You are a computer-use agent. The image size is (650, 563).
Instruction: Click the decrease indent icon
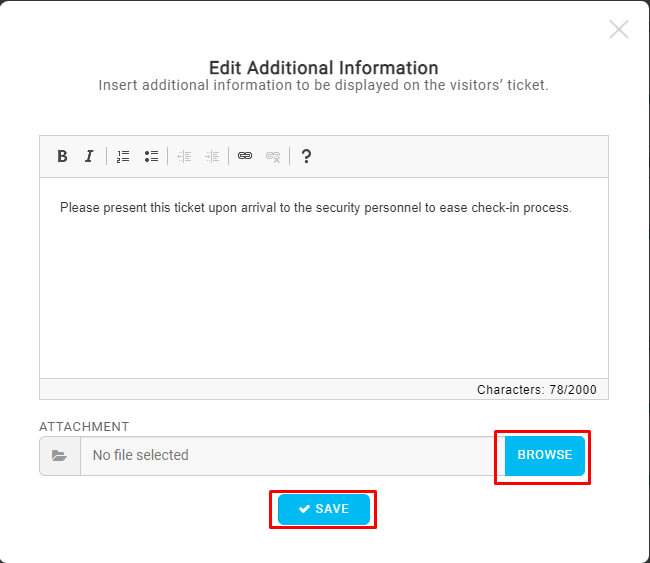click(184, 156)
